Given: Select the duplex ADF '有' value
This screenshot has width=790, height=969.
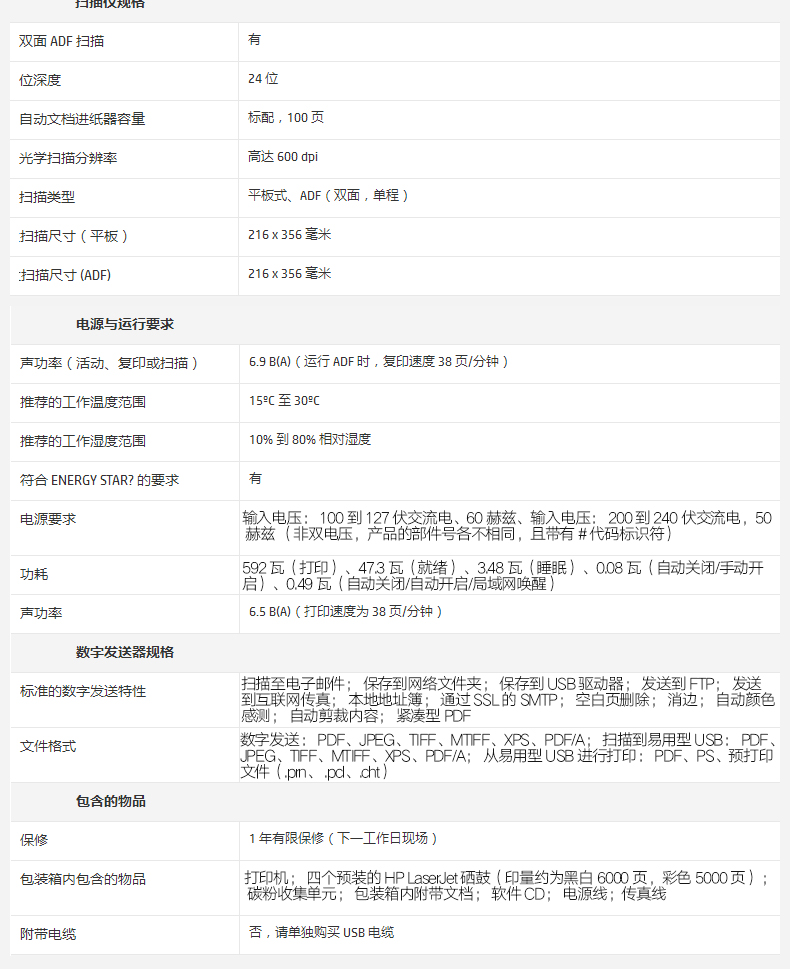Looking at the screenshot, I should point(254,40).
